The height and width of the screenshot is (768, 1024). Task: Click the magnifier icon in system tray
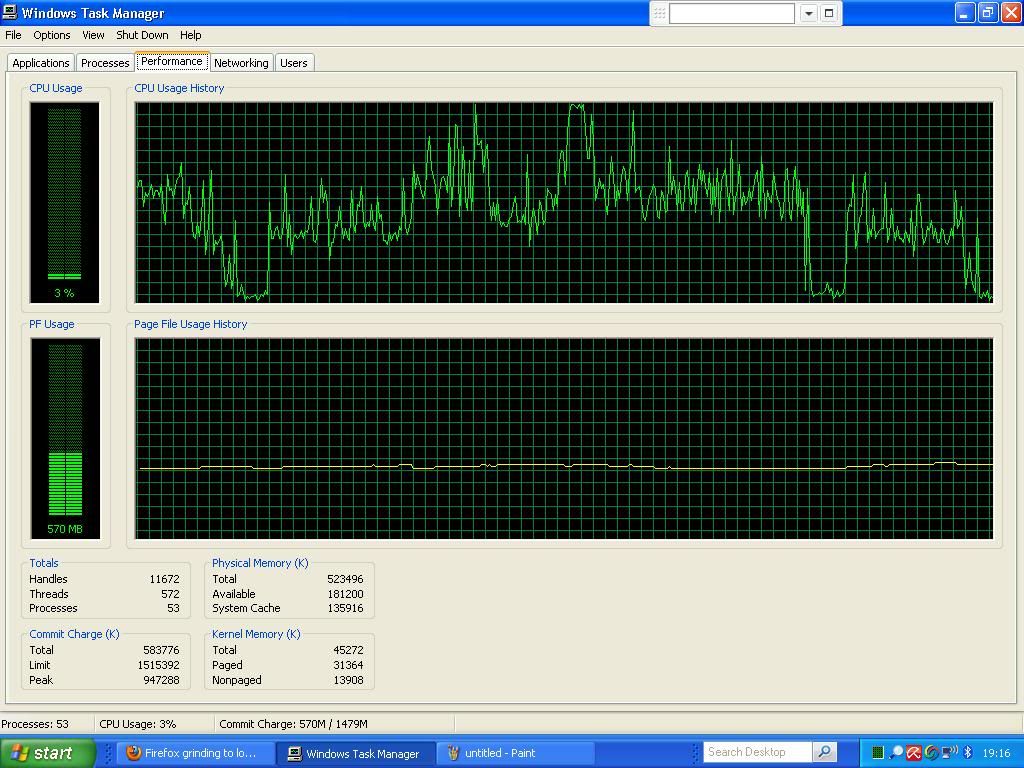[896, 753]
